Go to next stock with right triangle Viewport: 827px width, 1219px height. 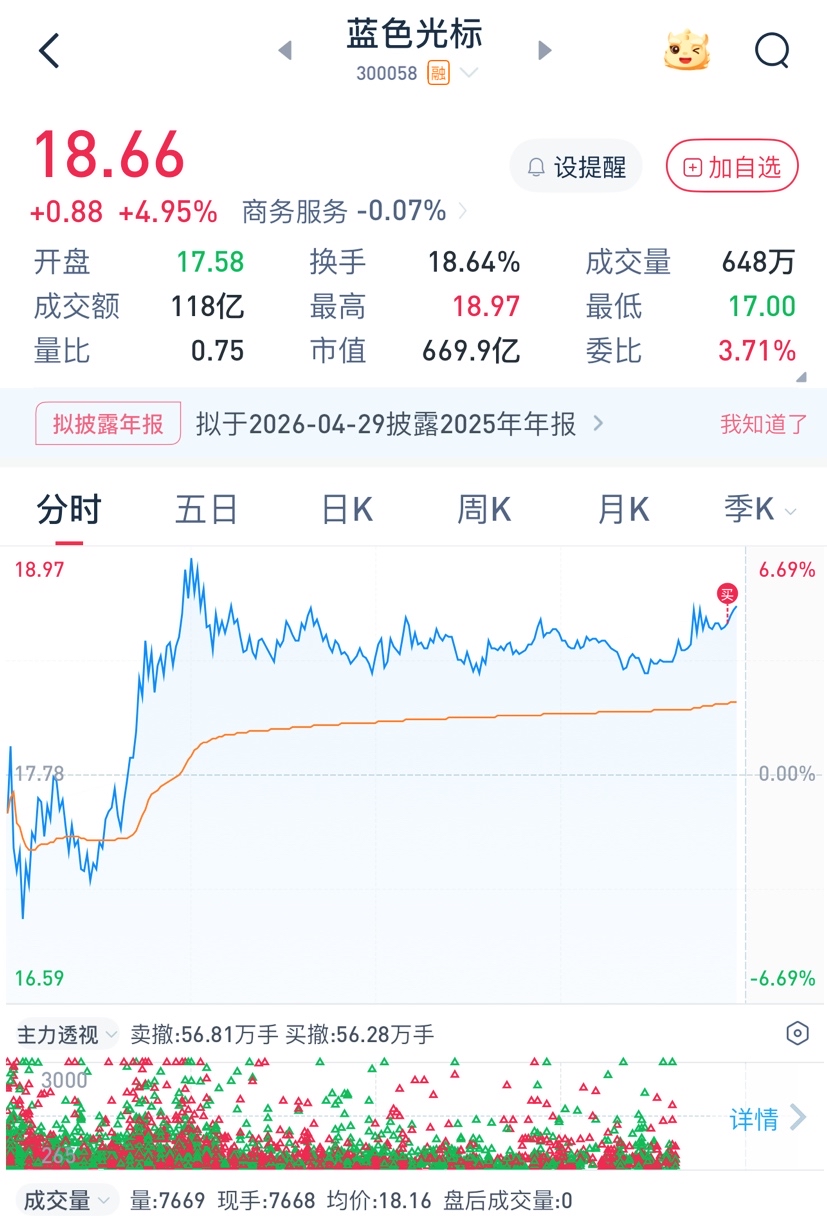click(545, 50)
